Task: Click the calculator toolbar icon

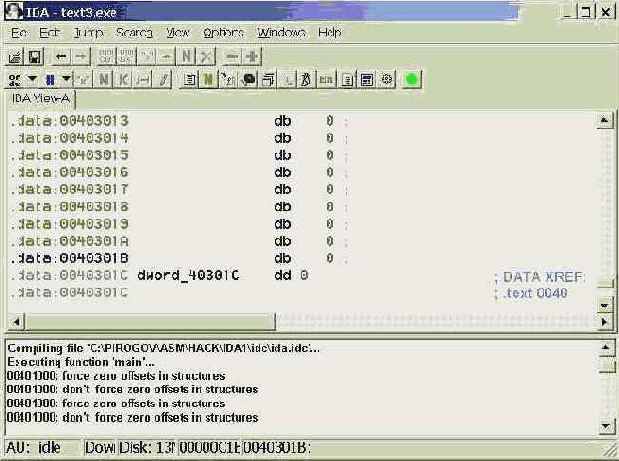Action: tap(367, 79)
